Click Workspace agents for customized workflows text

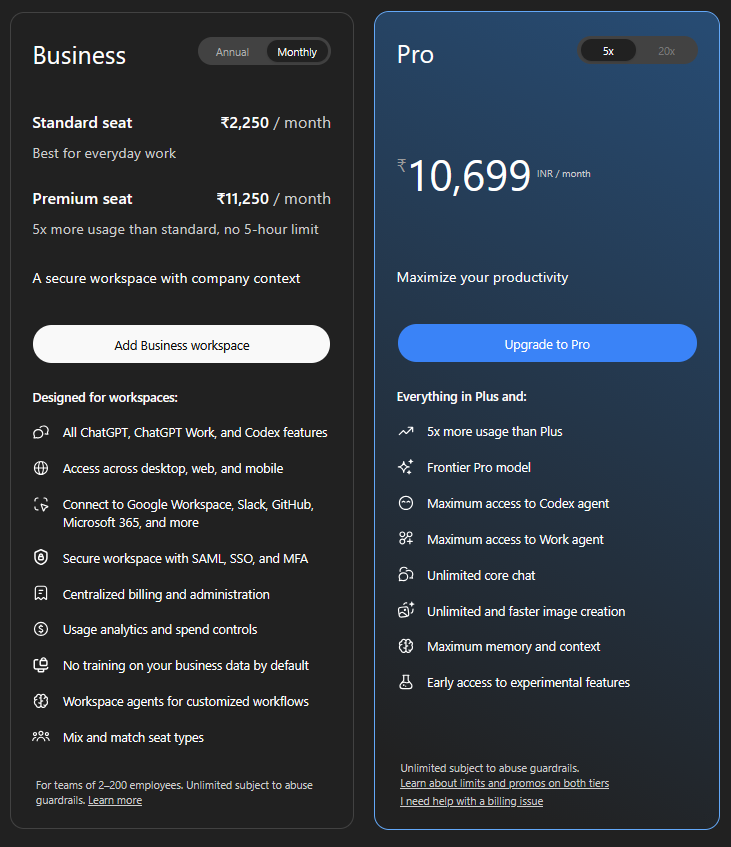pos(186,702)
